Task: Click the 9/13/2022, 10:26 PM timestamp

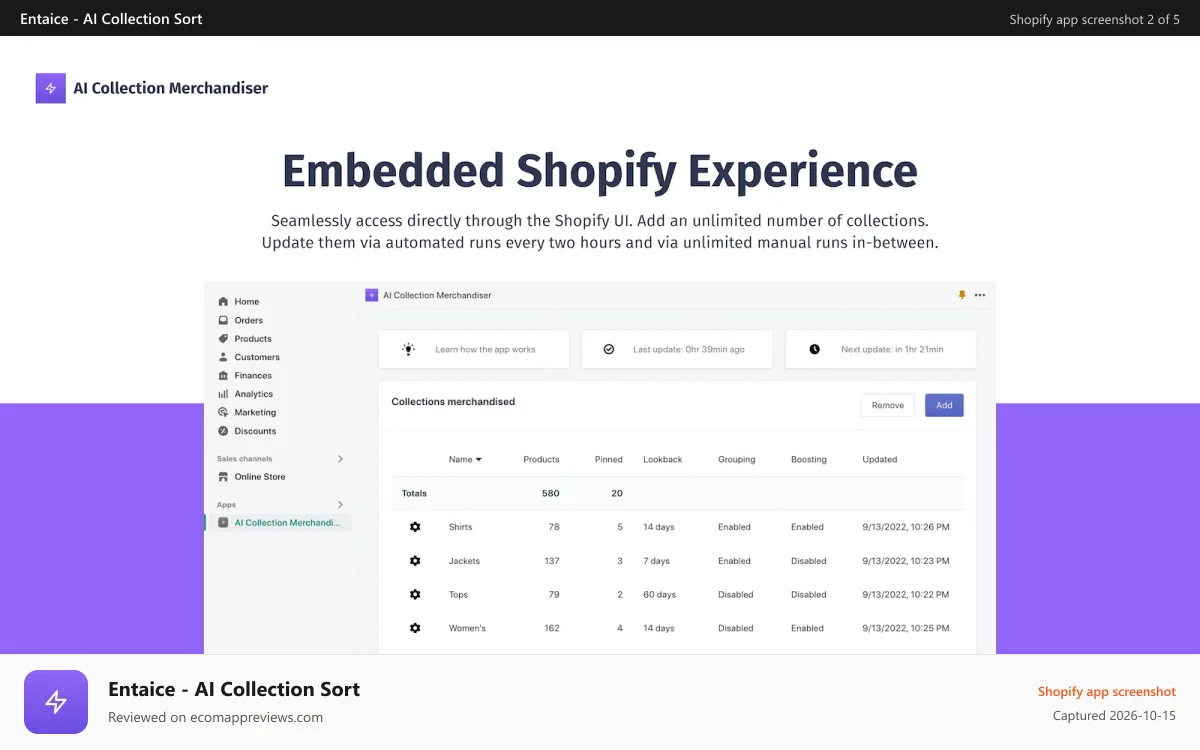Action: pos(906,527)
